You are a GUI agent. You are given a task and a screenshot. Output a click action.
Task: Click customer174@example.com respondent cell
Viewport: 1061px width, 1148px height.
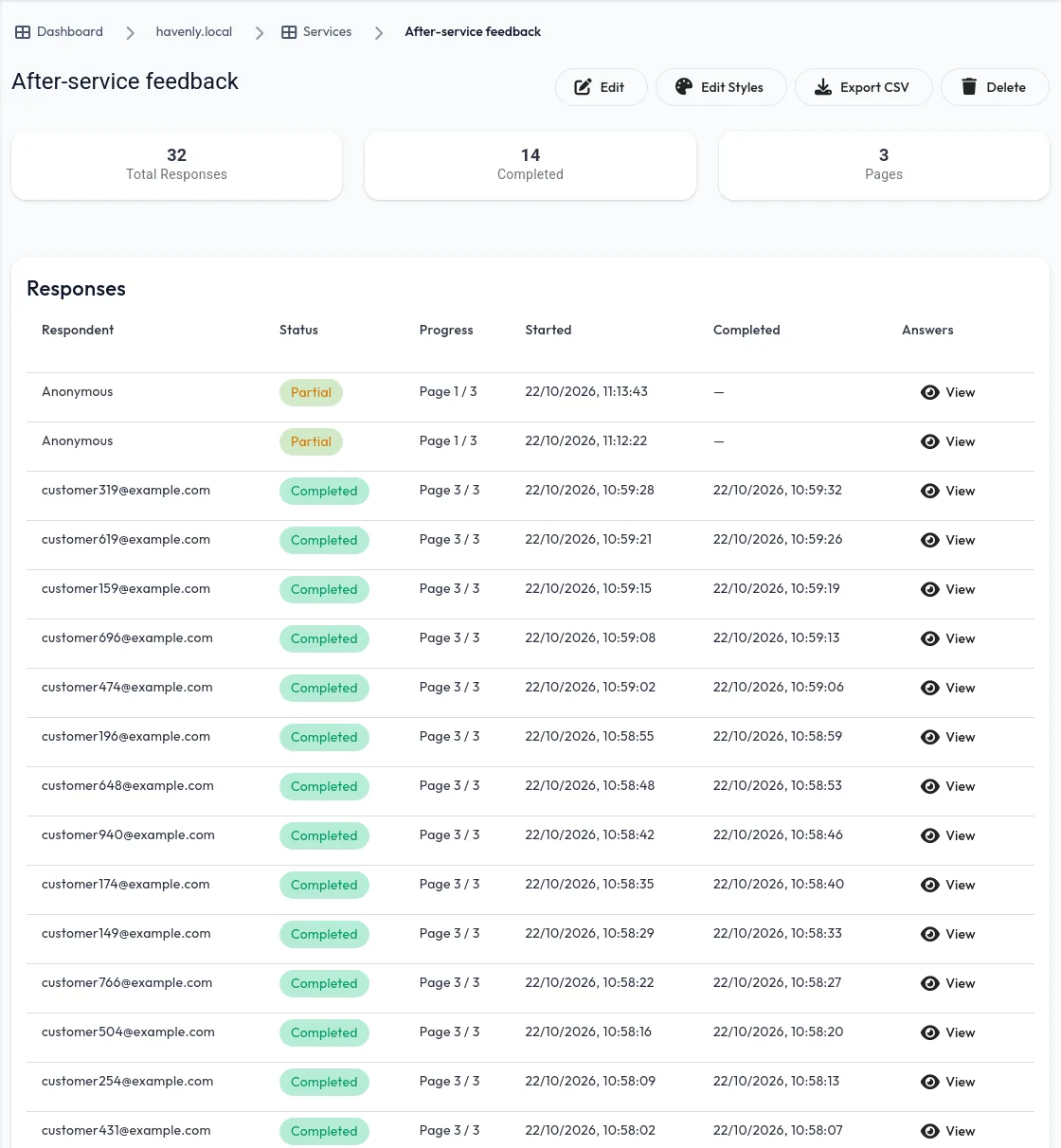(x=126, y=885)
